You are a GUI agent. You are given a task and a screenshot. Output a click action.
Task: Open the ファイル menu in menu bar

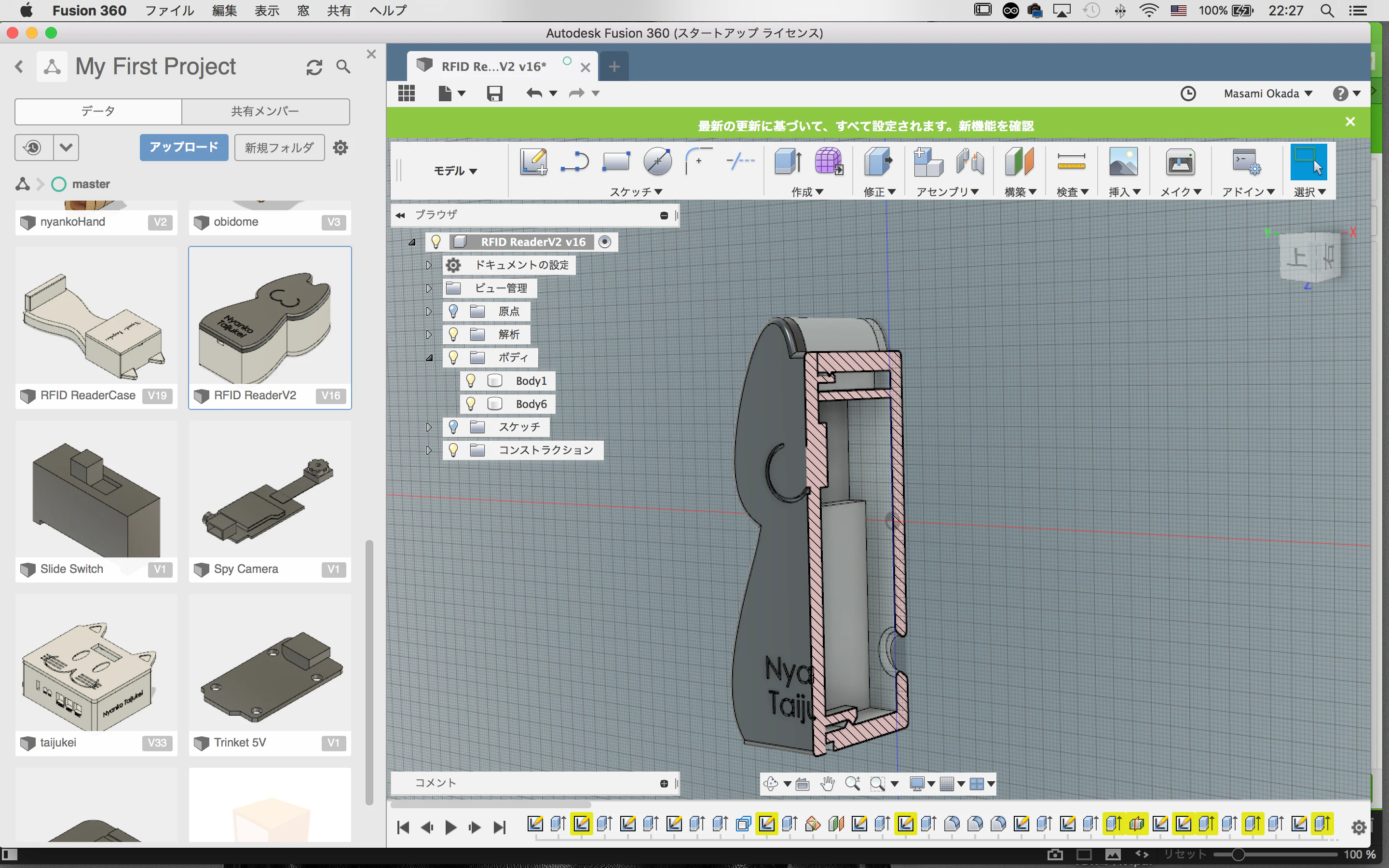[x=169, y=10]
